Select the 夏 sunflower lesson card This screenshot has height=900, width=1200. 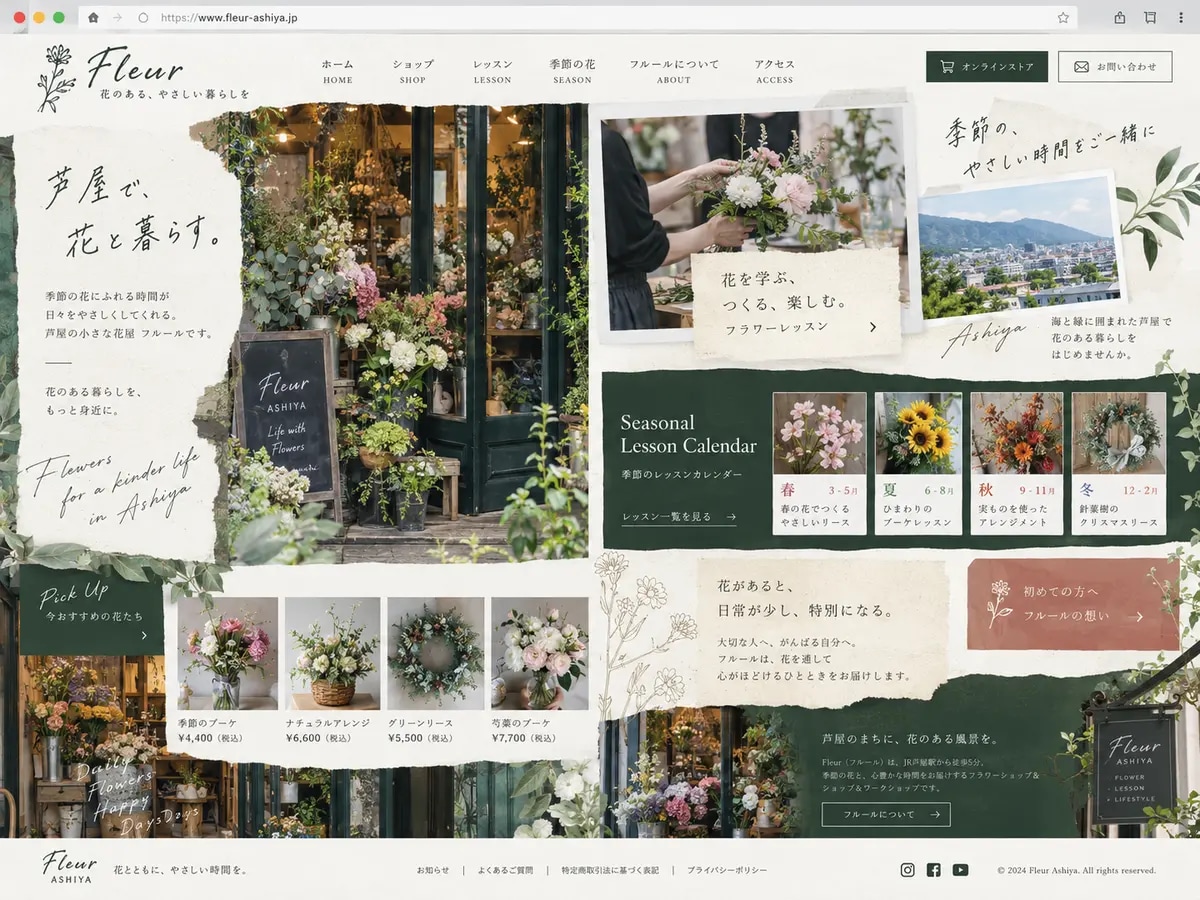coord(919,463)
